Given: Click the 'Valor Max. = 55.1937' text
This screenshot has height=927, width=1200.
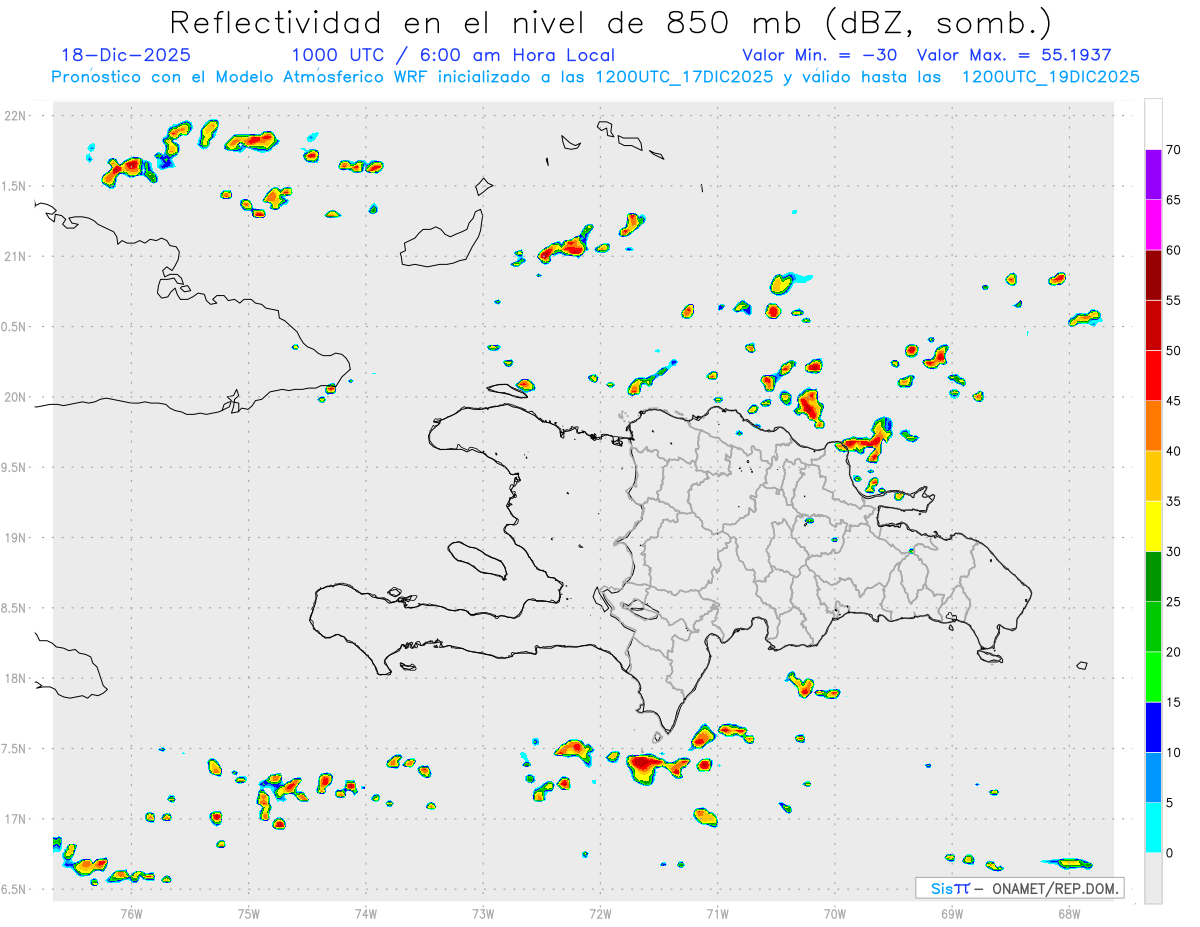Looking at the screenshot, I should [x=1014, y=56].
